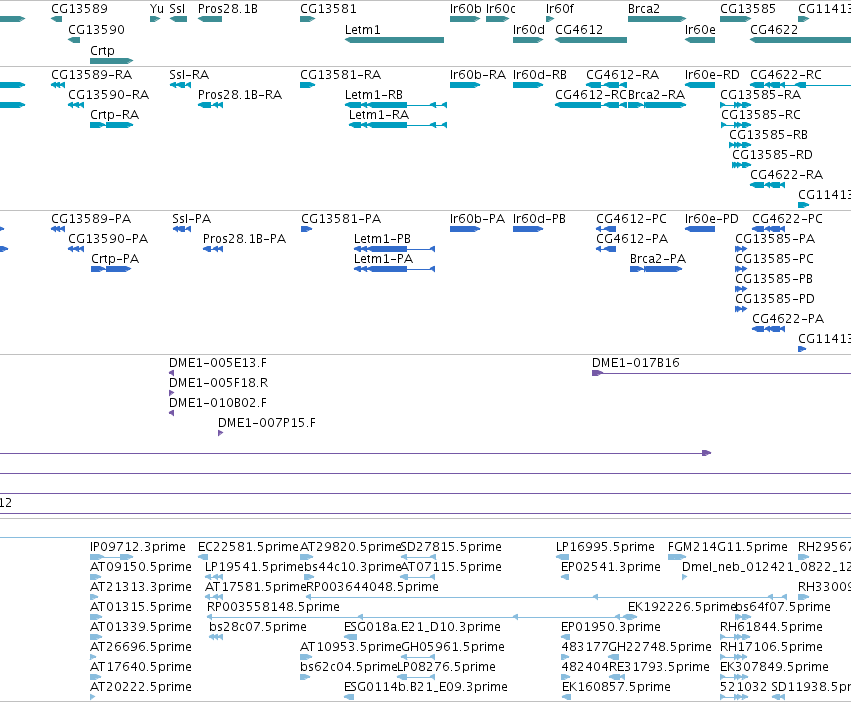Select the Ir60b gene label
This screenshot has height=702, width=851.
click(466, 9)
